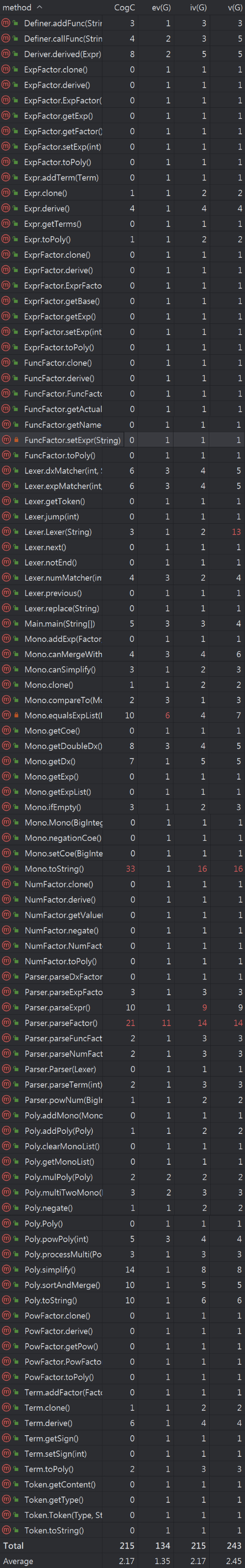This screenshot has height=1568, width=245.
Task: Click the red v(G) value 13 of Lexer.Lexer(String)
Action: (237, 532)
